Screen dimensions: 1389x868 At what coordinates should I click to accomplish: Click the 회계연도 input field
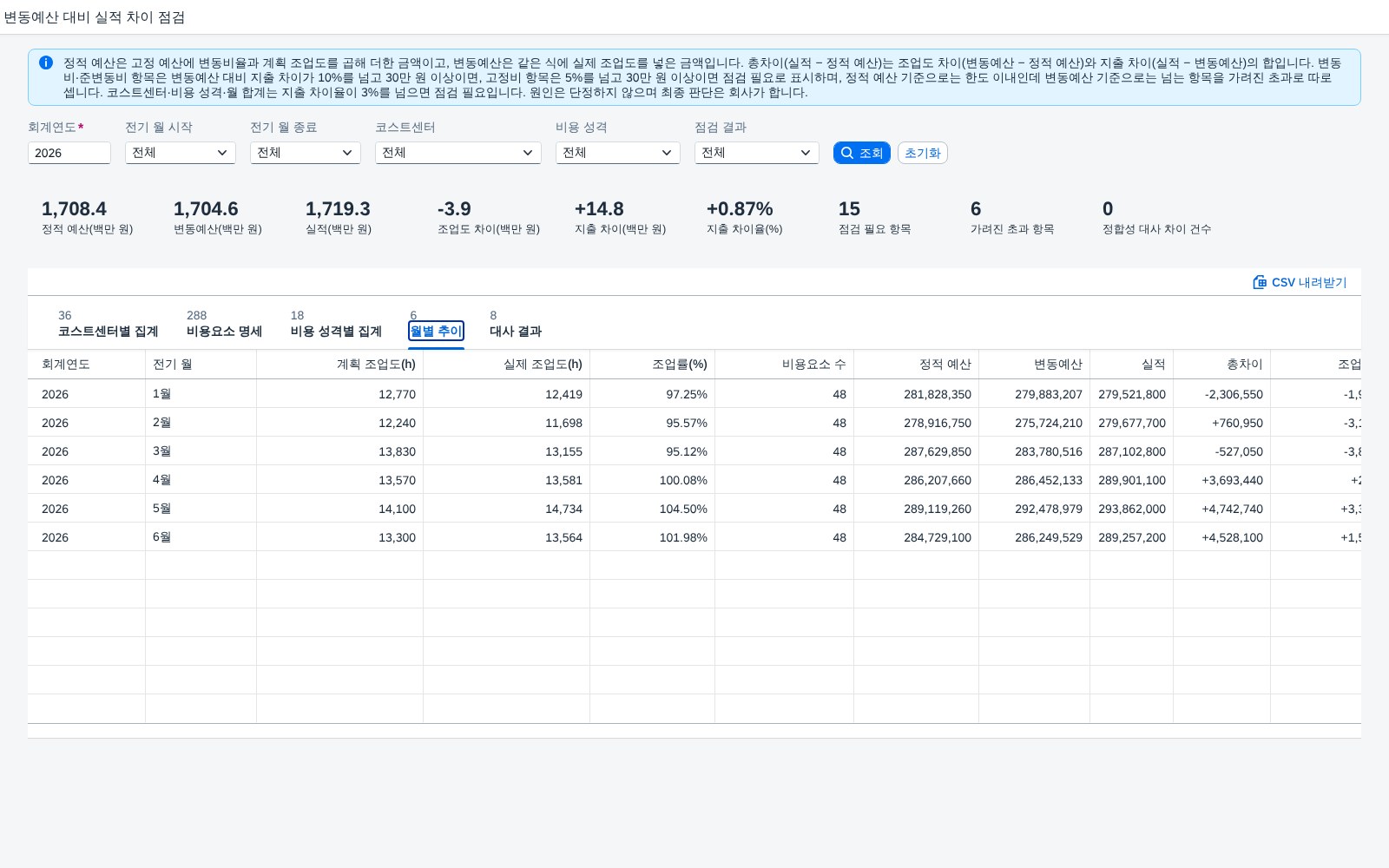tap(69, 153)
